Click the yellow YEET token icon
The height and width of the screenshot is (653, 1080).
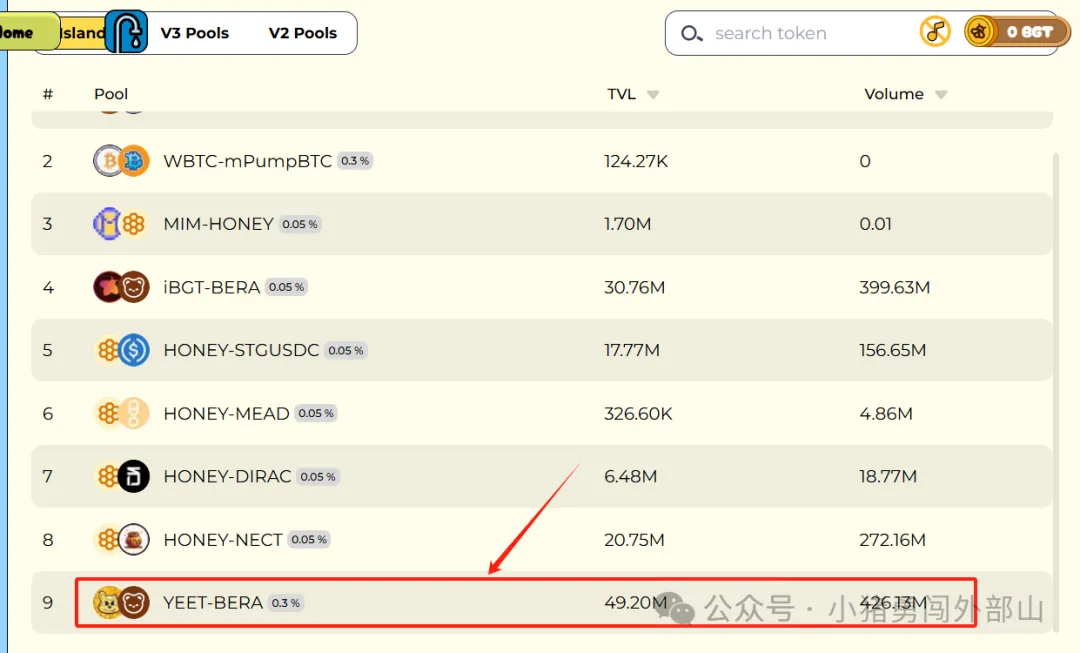click(108, 603)
